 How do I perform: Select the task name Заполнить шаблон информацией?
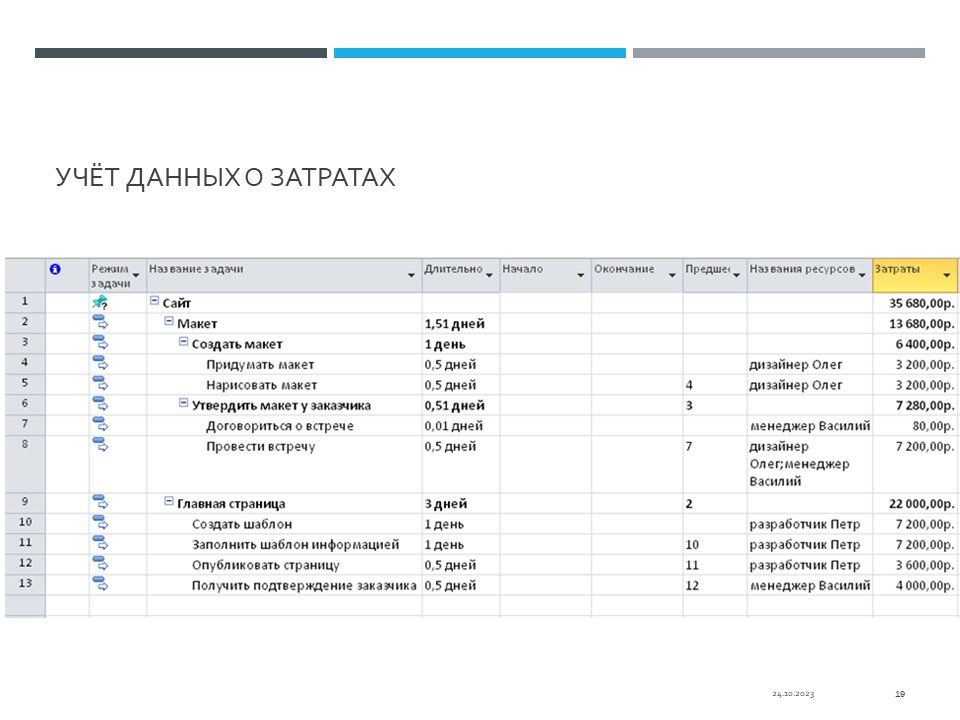[296, 545]
